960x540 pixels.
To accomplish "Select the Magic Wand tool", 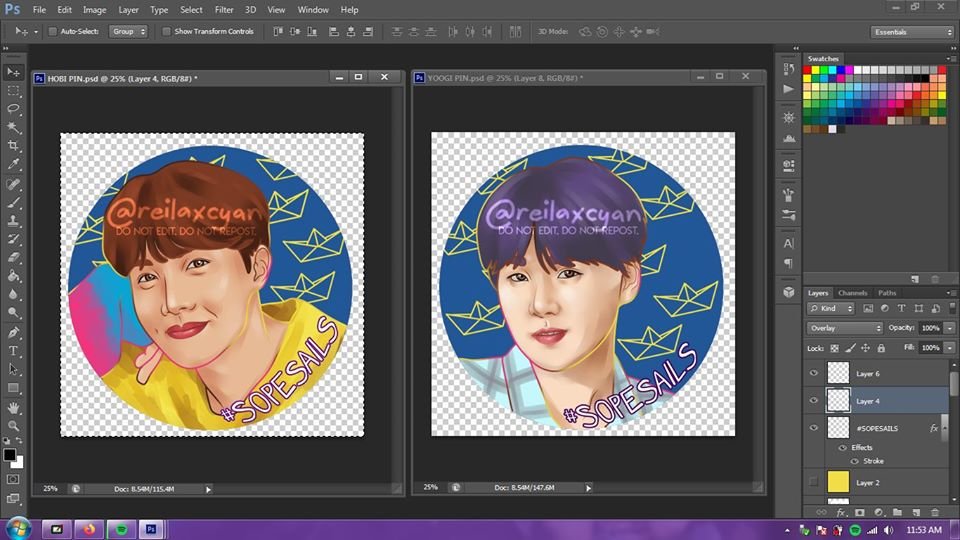I will tap(13, 127).
